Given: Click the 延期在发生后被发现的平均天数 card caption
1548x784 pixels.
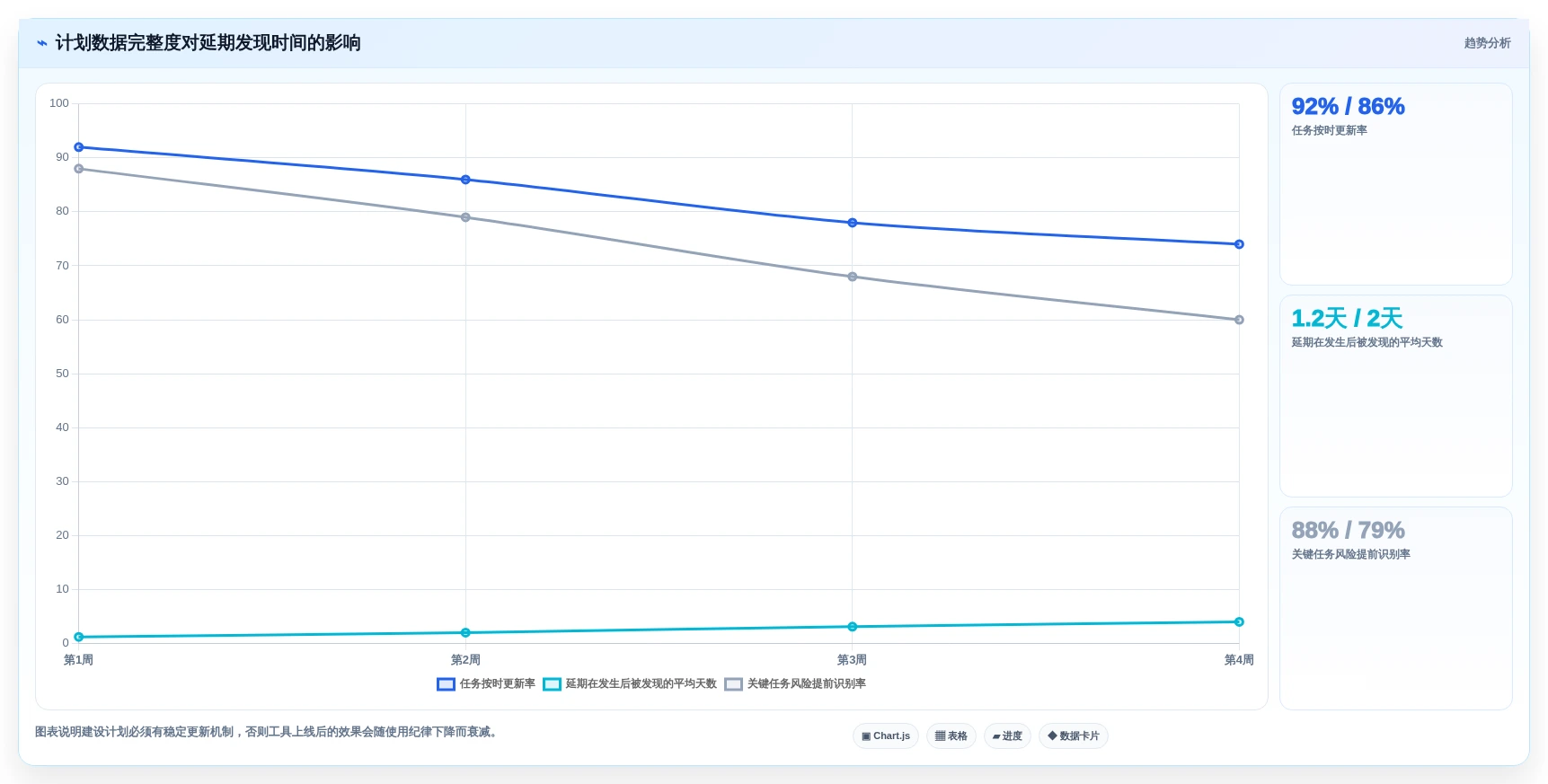Looking at the screenshot, I should click(x=1367, y=342).
